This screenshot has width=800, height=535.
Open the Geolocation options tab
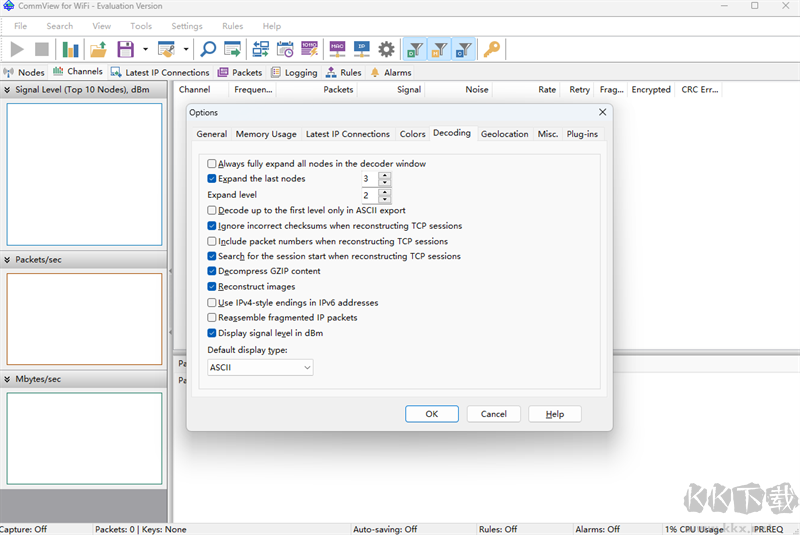pos(505,134)
